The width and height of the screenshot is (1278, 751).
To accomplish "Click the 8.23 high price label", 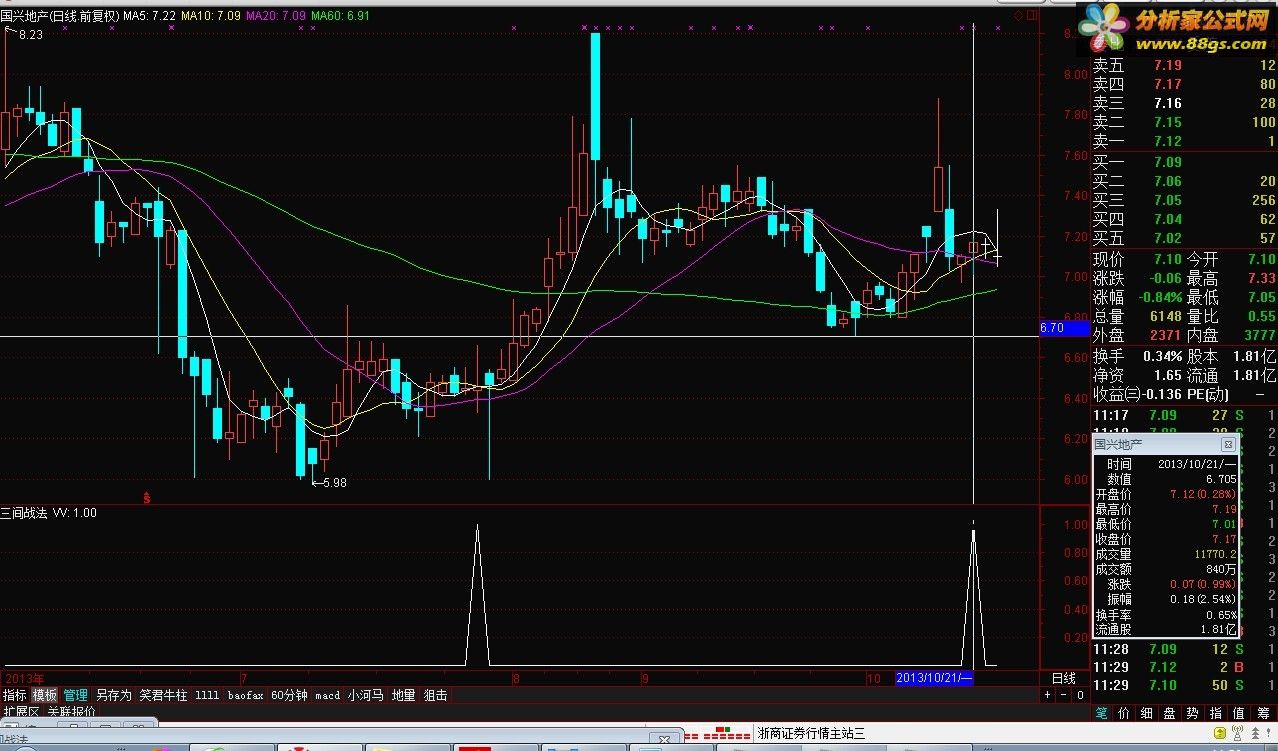I will [30, 35].
